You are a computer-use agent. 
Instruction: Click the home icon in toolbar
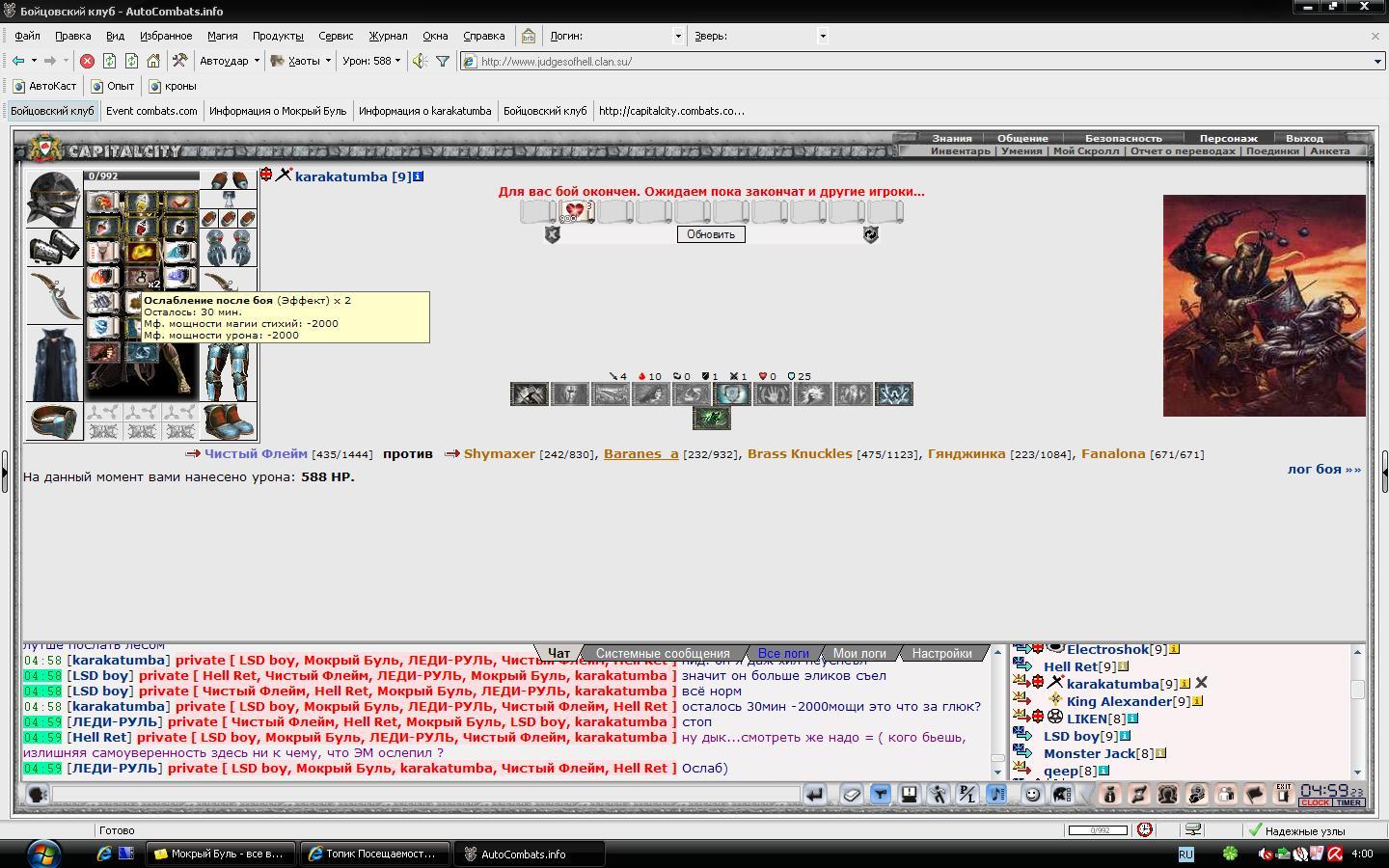coord(153,61)
